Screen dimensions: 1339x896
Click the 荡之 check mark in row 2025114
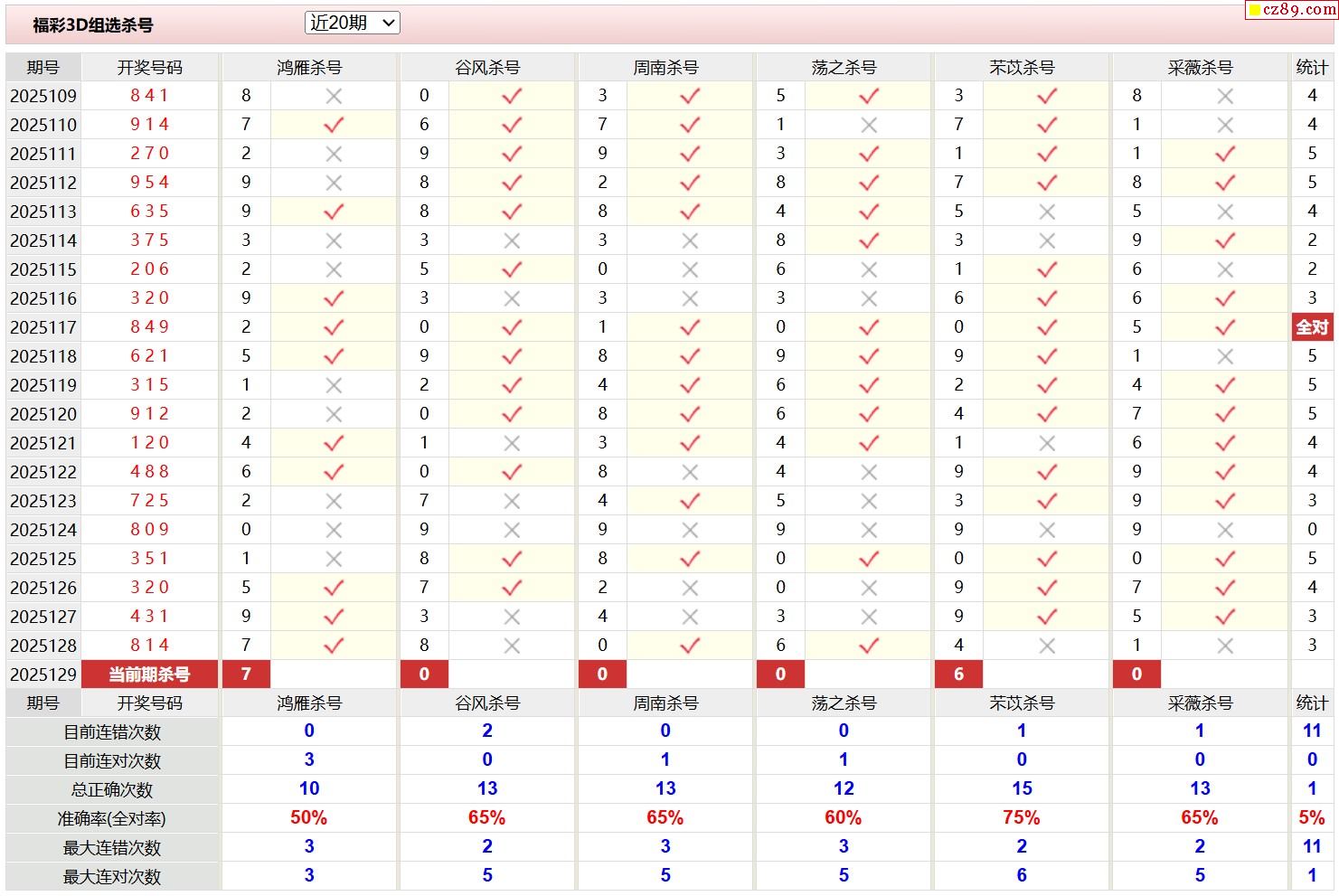(x=869, y=241)
